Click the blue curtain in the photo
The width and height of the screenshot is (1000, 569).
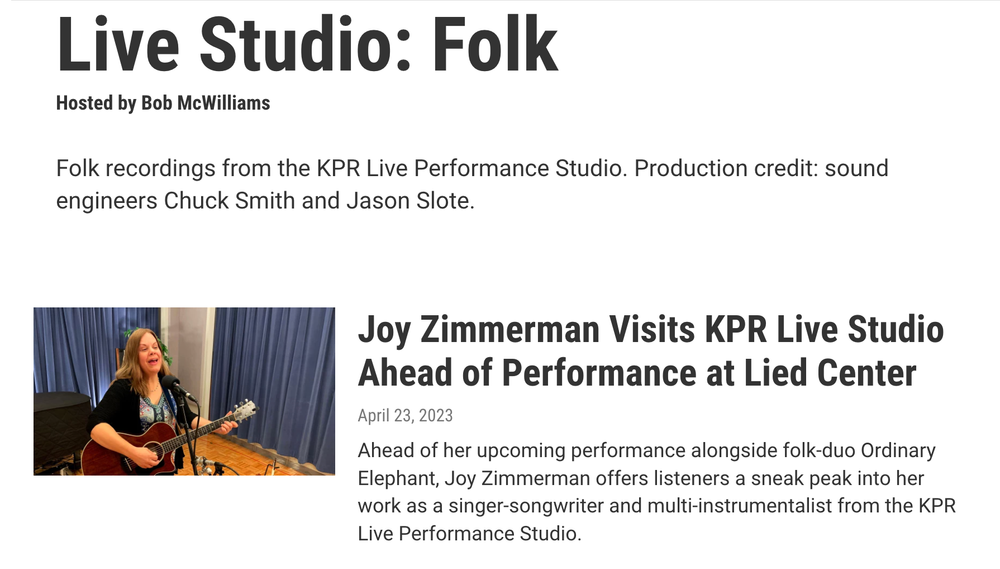coord(275,370)
